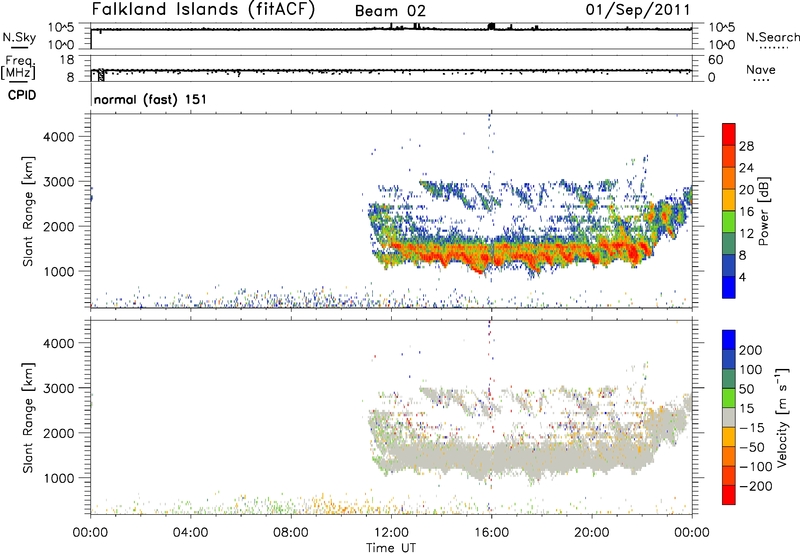Select the '04:00' time tick label
Viewport: 800px width, 554px height.
190,533
